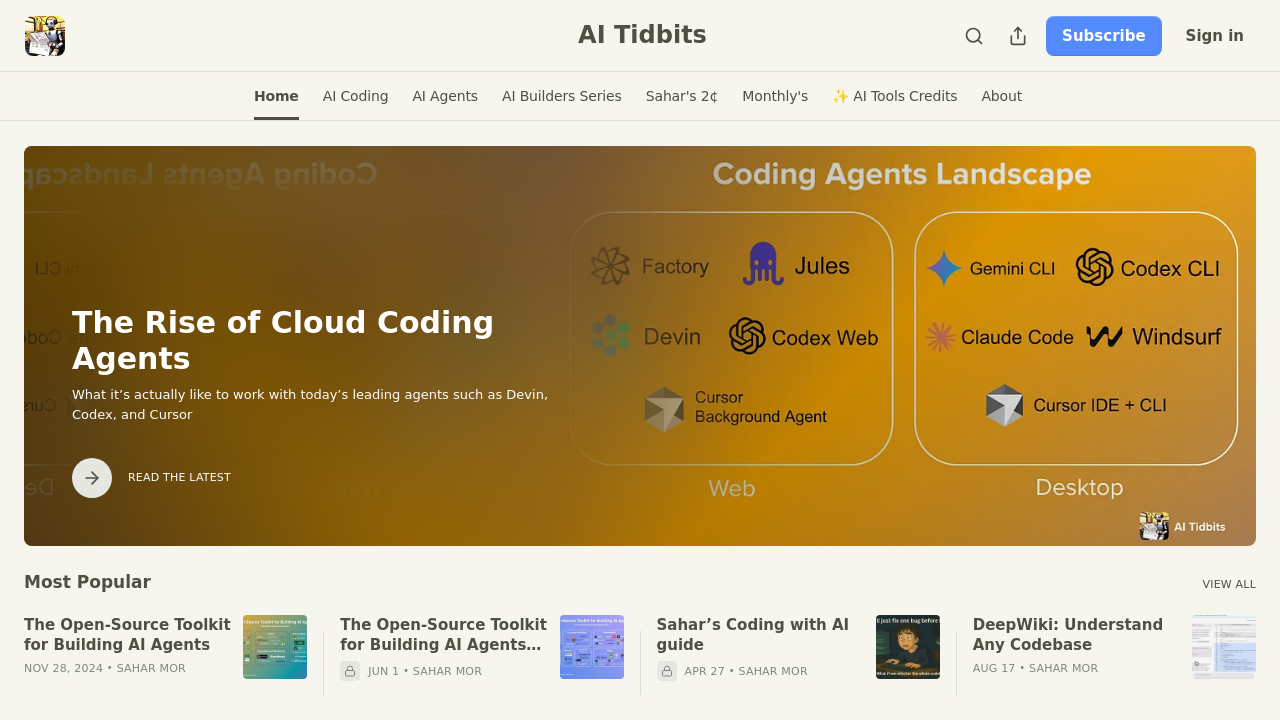Screen dimensions: 1280x720
Task: Open VIEW ALL for Most Popular
Action: [1229, 584]
